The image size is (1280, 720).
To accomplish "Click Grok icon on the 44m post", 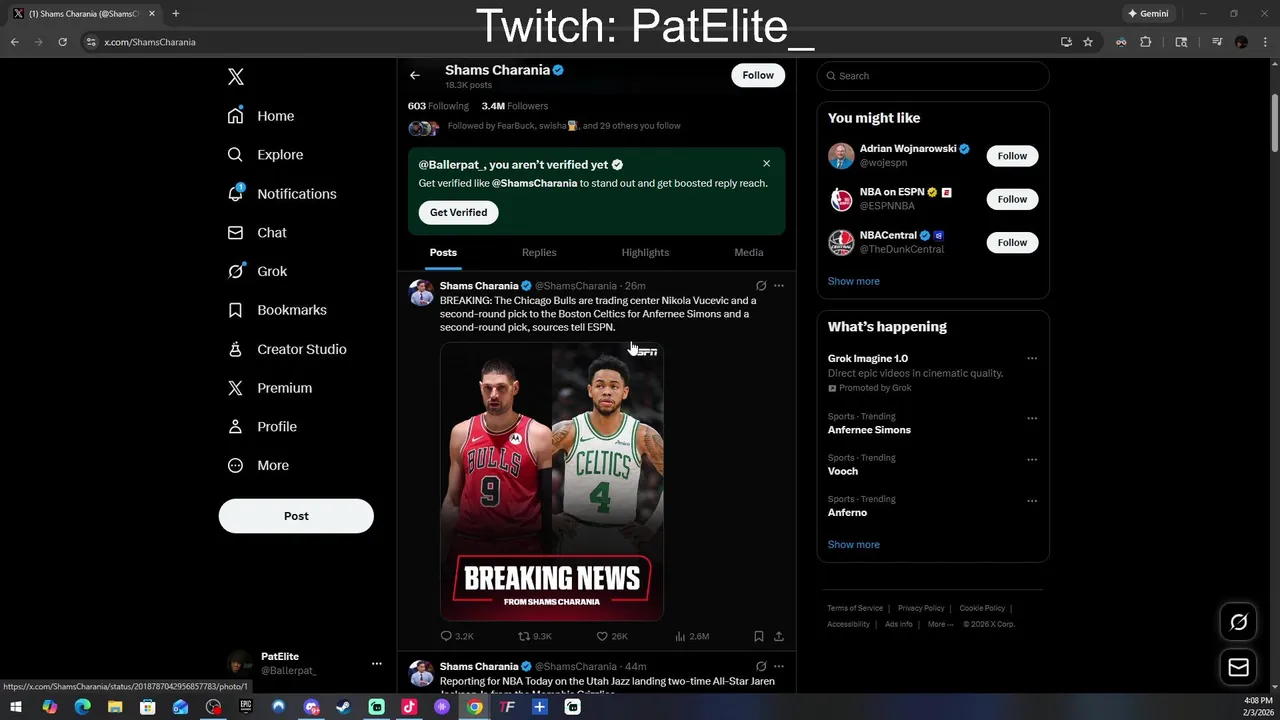I will pyautogui.click(x=761, y=667).
